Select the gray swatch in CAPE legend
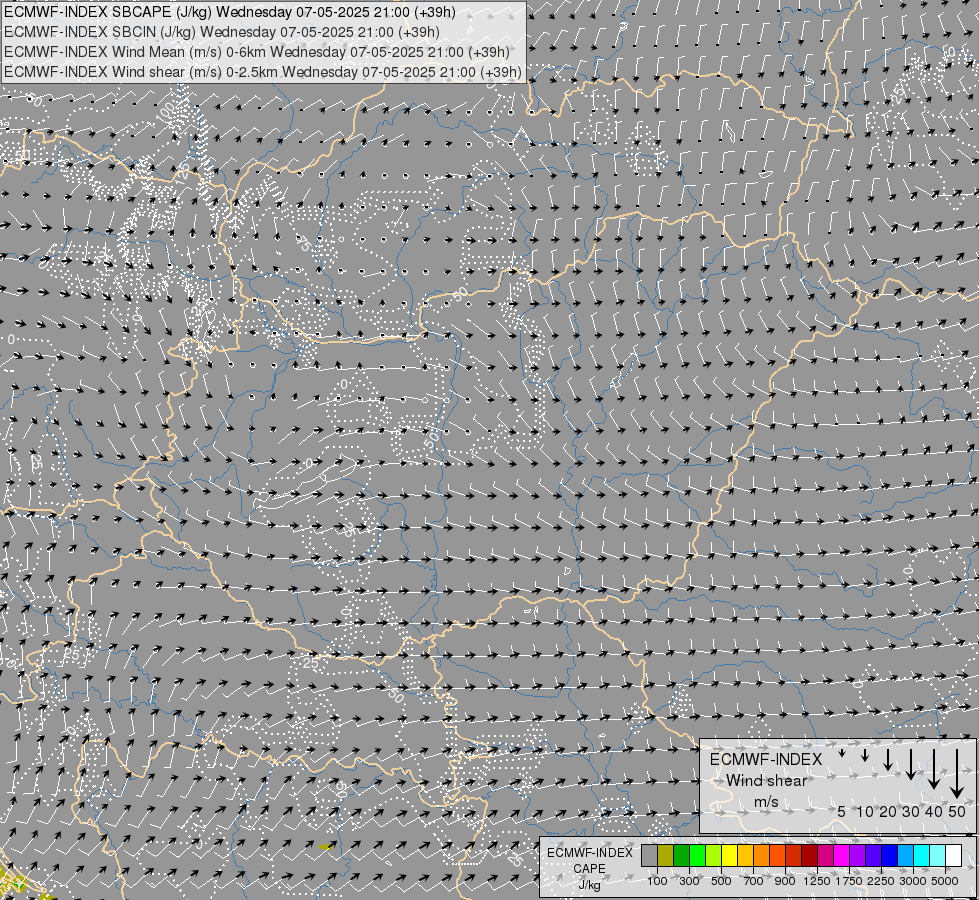The width and height of the screenshot is (979, 900). (649, 856)
